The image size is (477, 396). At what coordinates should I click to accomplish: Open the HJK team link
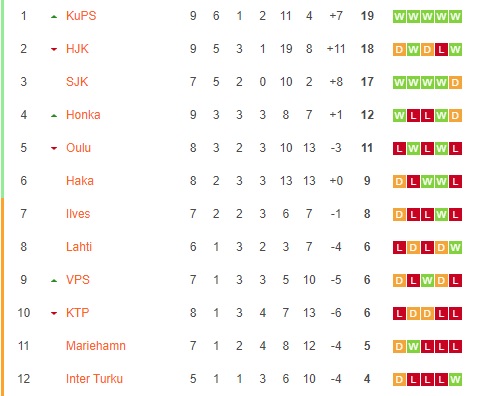click(x=77, y=49)
